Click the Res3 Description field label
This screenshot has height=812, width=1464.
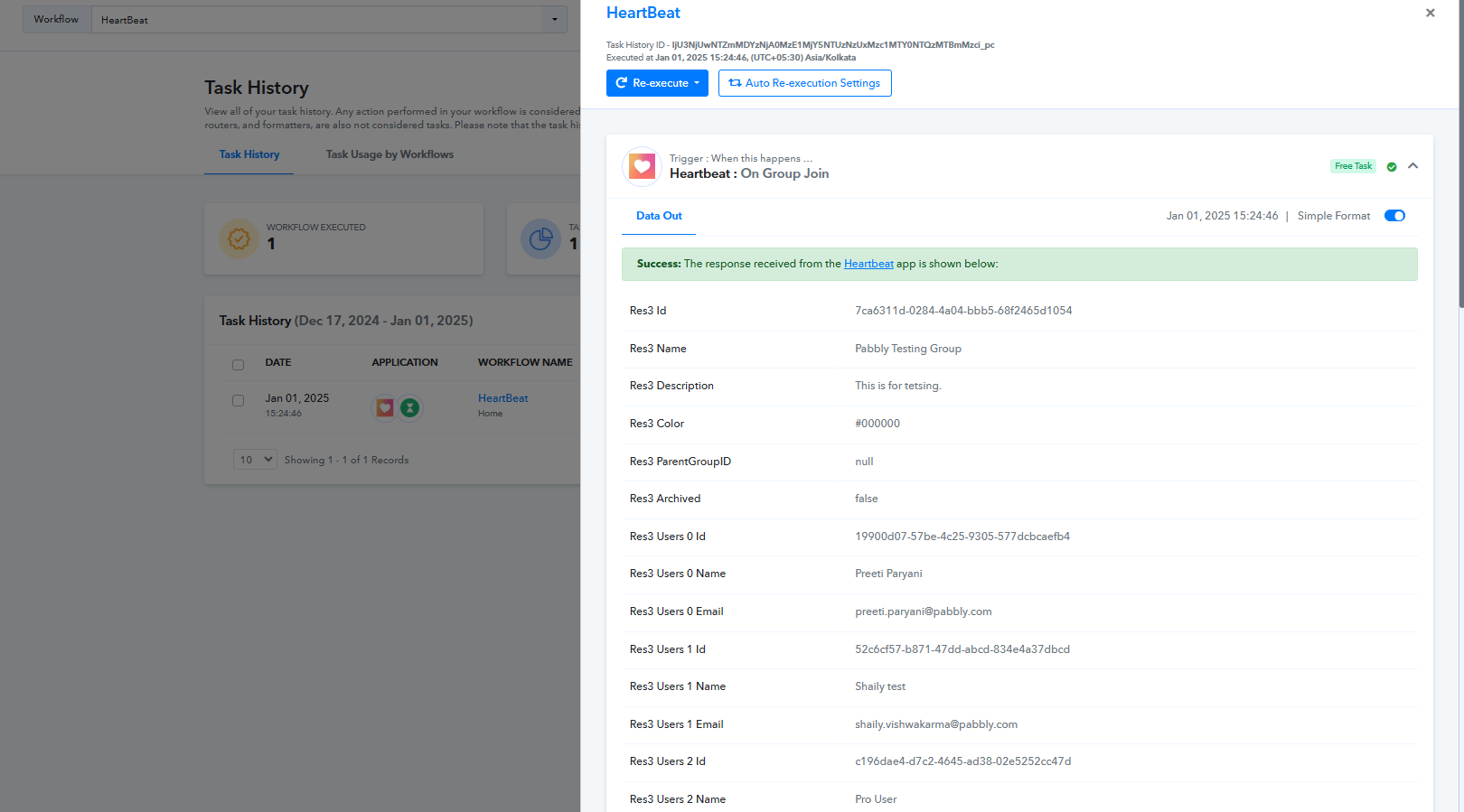pos(671,386)
